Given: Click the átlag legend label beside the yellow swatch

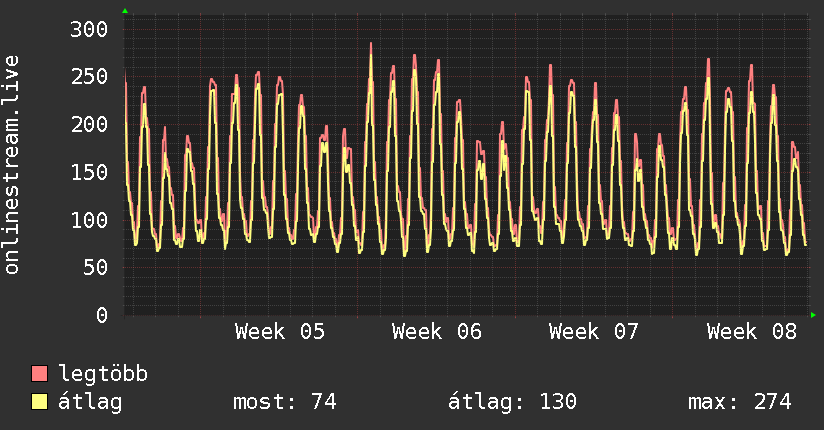Looking at the screenshot, I should pos(90,402).
